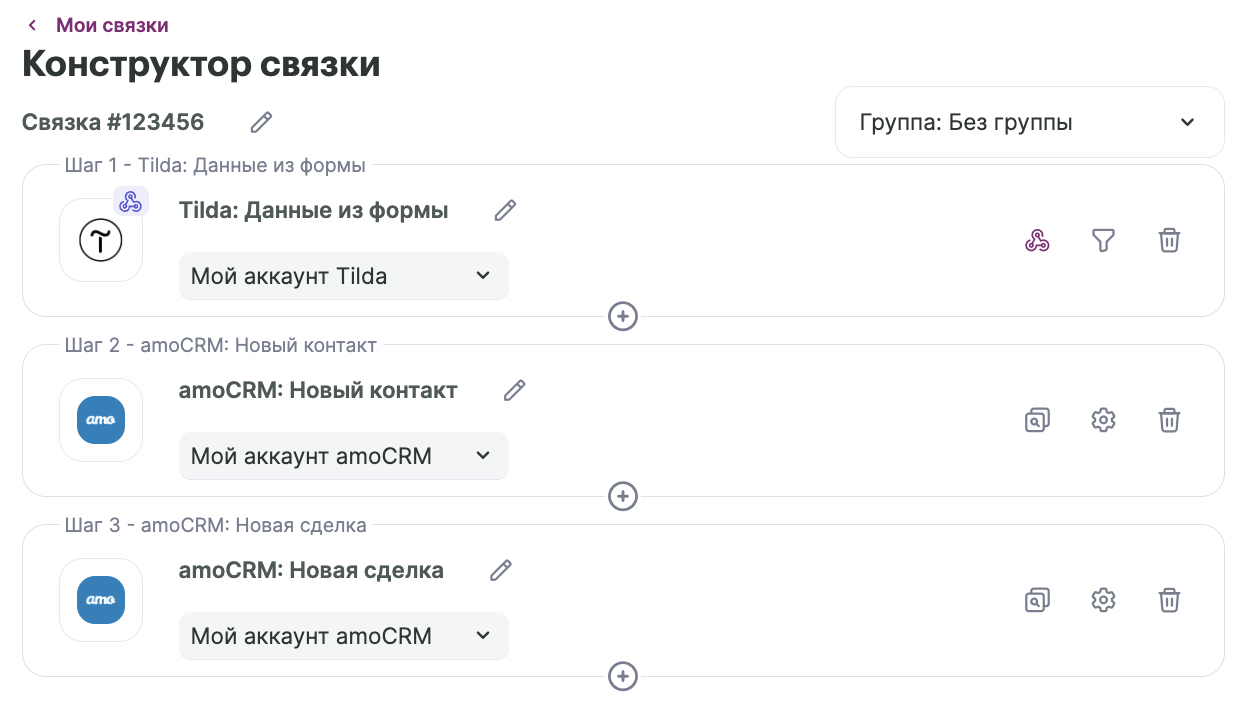The image size is (1252, 707).
Task: Edit the Связка #123456 name pencil
Action: (x=261, y=122)
